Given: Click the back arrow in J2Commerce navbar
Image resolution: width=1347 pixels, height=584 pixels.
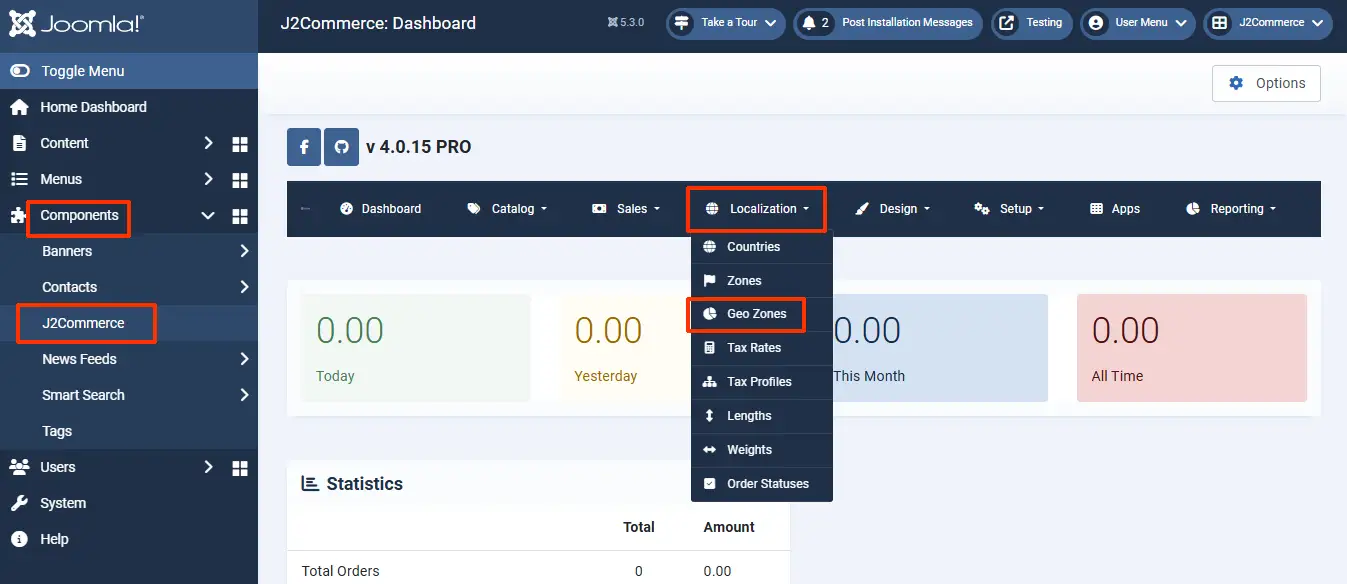Looking at the screenshot, I should 305,209.
